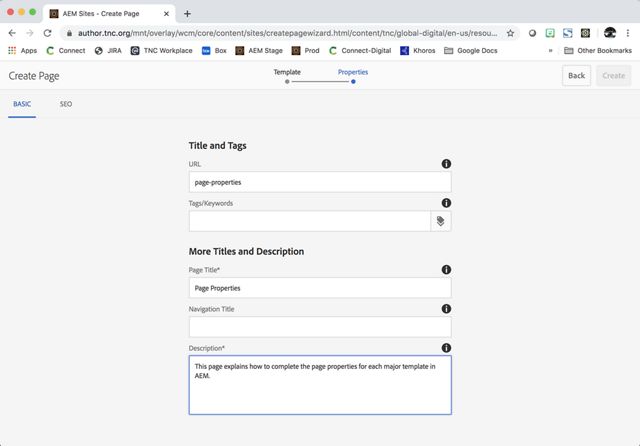Click the info icon beside Description

click(x=446, y=348)
